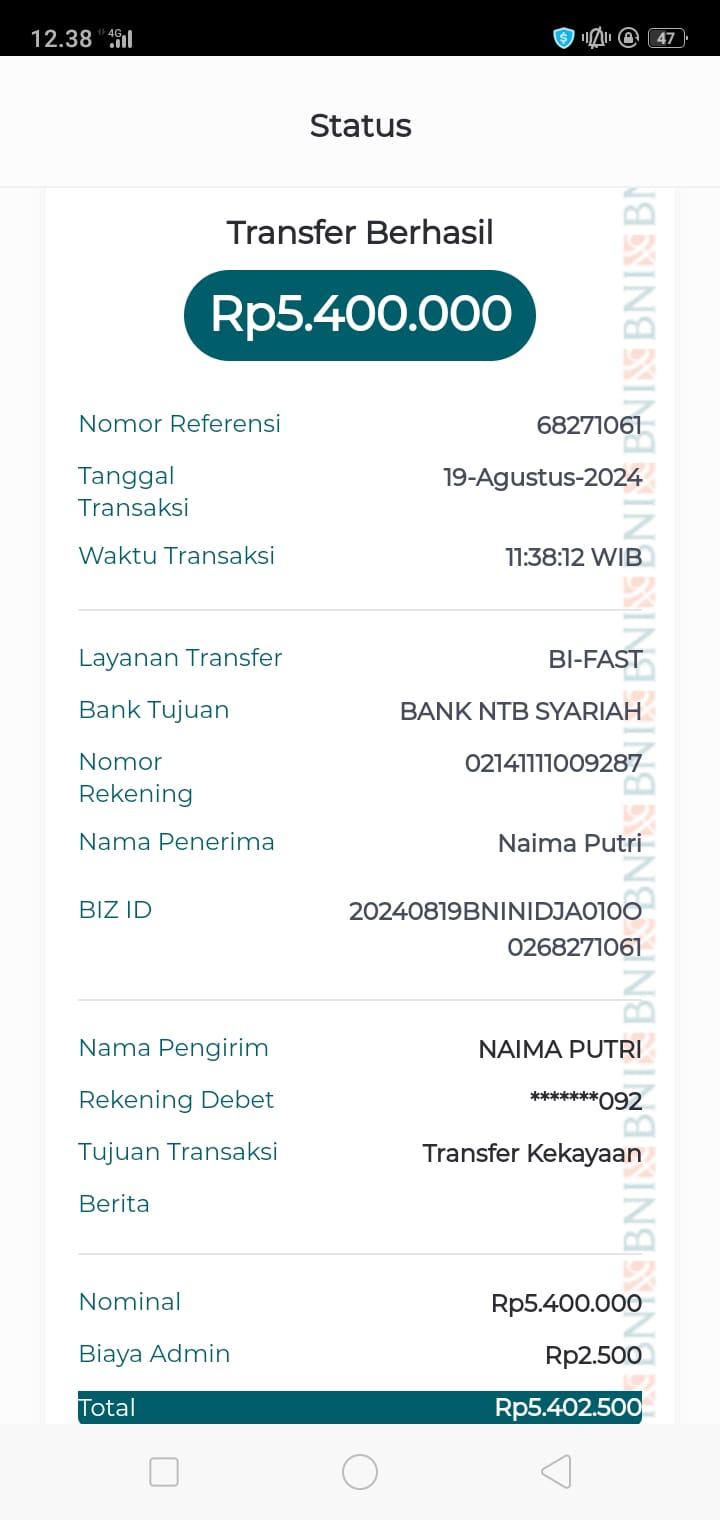This screenshot has width=720, height=1520.
Task: Tap the 4G signal strength icon
Action: [120, 38]
